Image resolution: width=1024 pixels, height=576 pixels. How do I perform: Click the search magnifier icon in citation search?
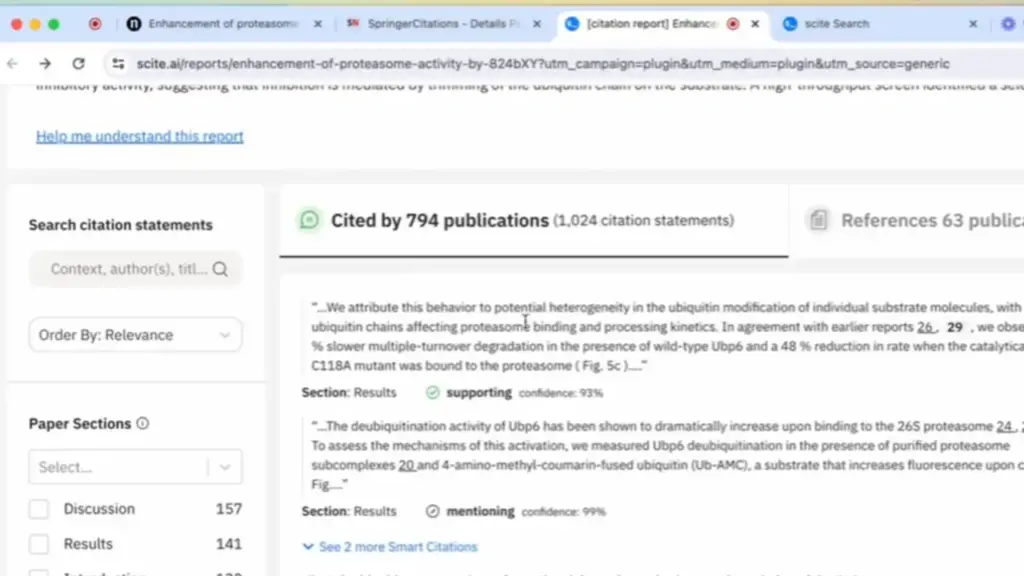220,269
